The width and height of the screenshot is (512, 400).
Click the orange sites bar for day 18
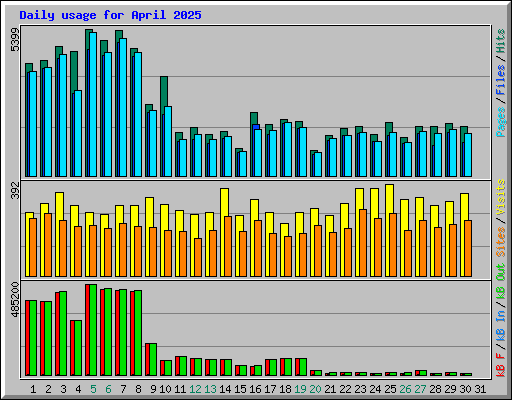click(x=288, y=256)
